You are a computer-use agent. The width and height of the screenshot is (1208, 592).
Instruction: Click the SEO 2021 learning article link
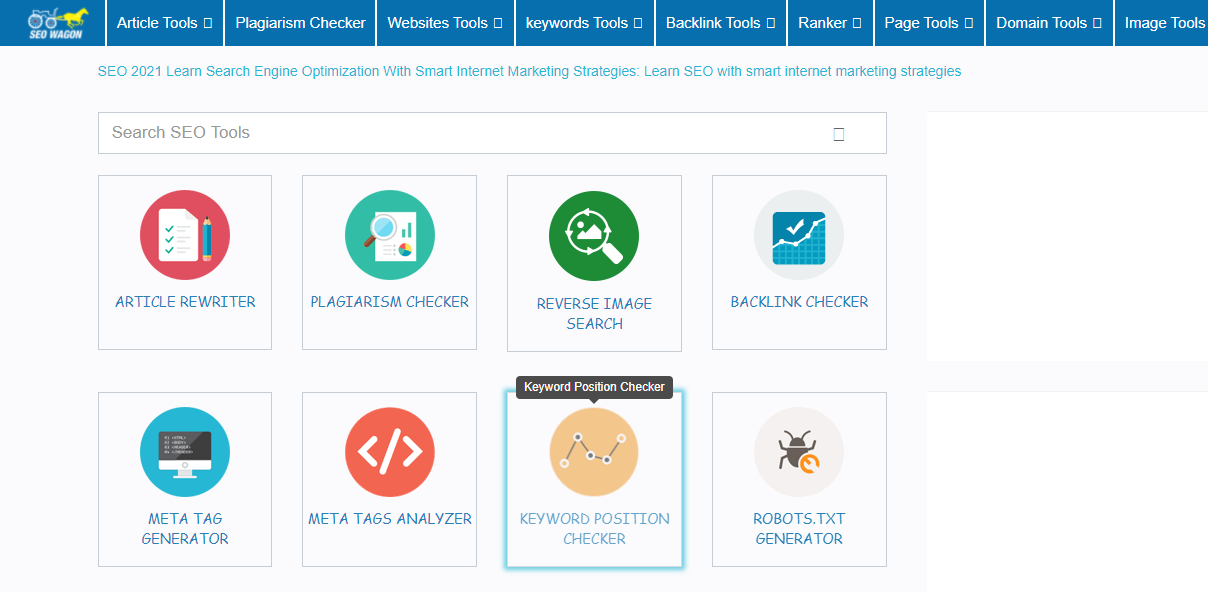click(x=529, y=71)
